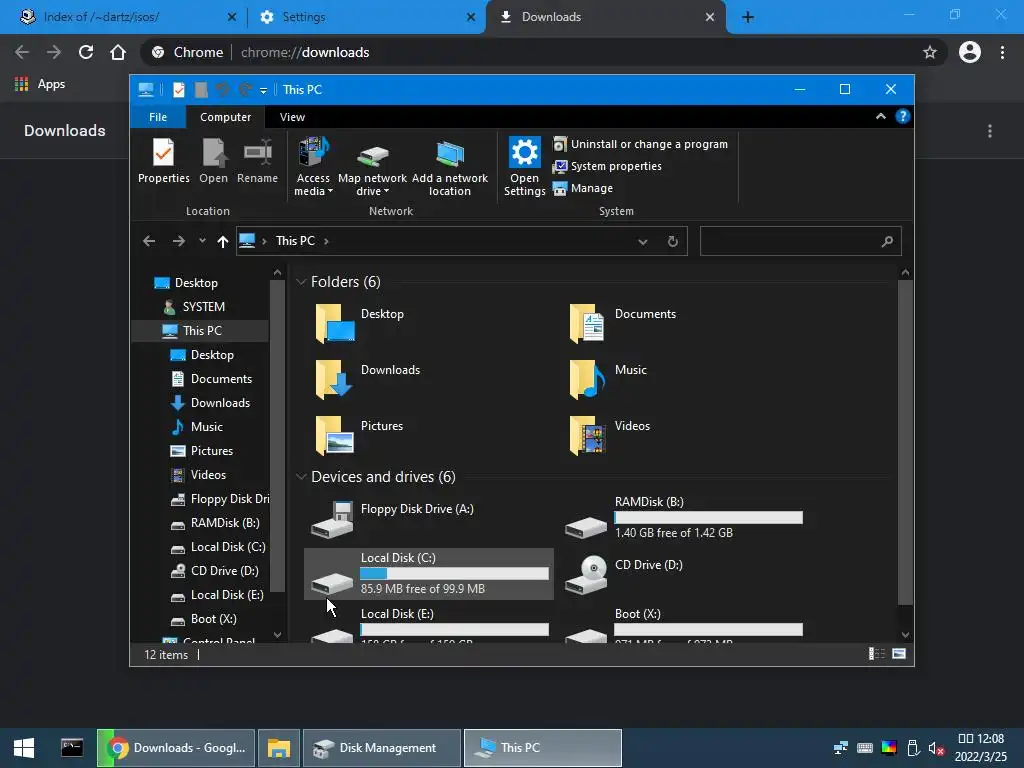Open the Windows Start menu
Viewport: 1024px width, 768px height.
[24, 748]
